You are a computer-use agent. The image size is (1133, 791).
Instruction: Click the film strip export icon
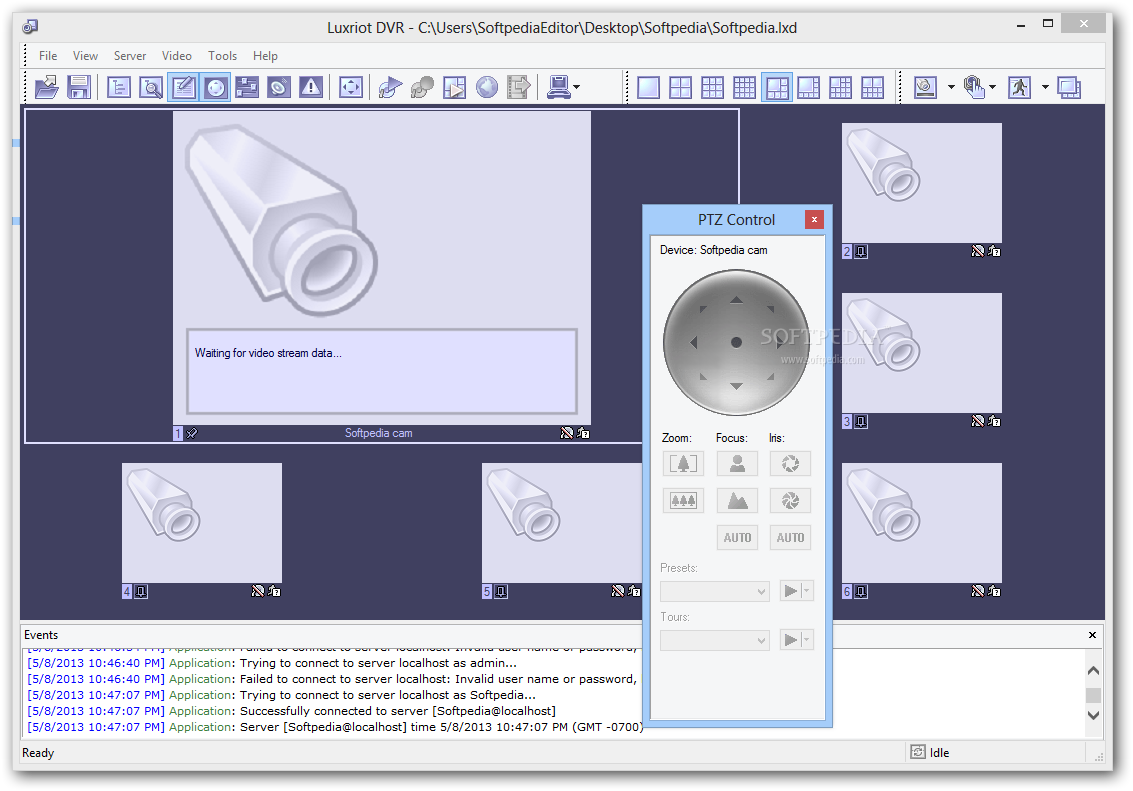(519, 87)
